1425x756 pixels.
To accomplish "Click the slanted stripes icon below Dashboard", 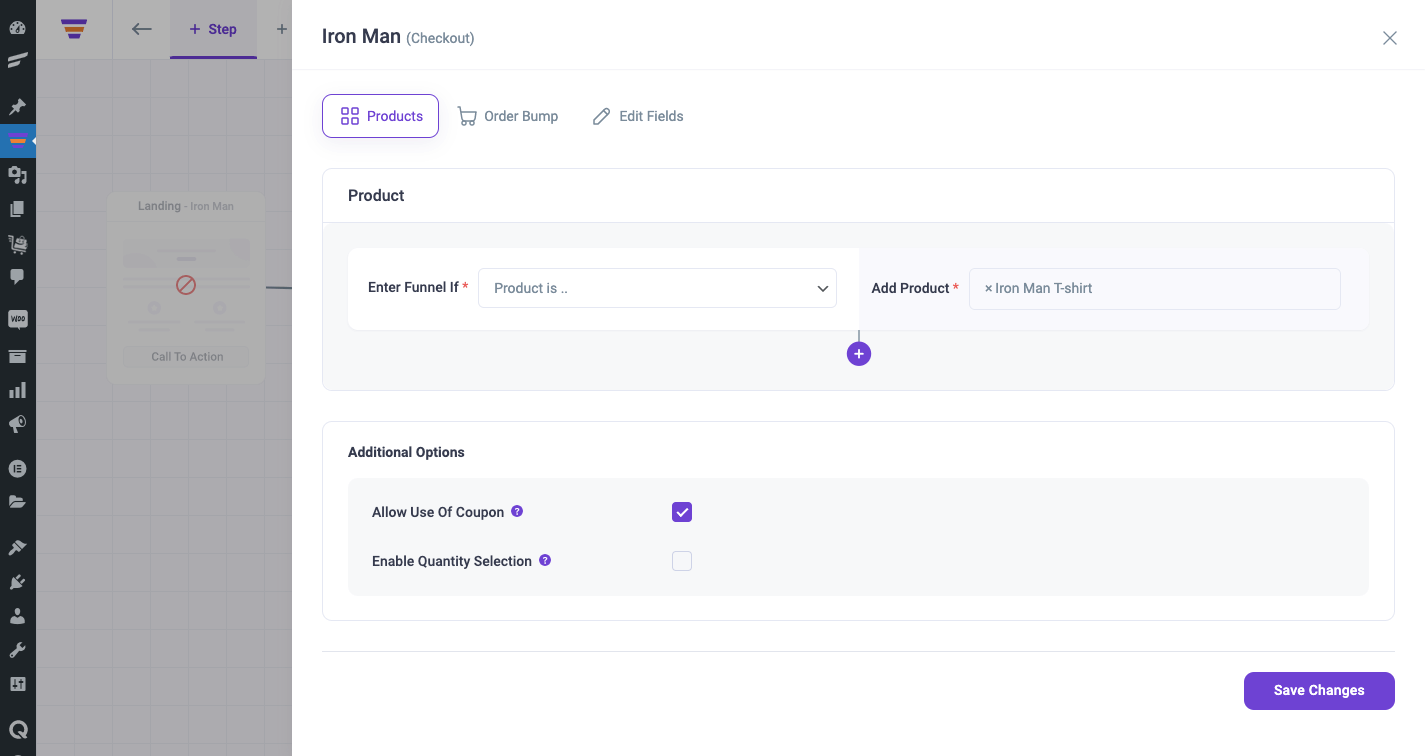I will tap(17, 61).
